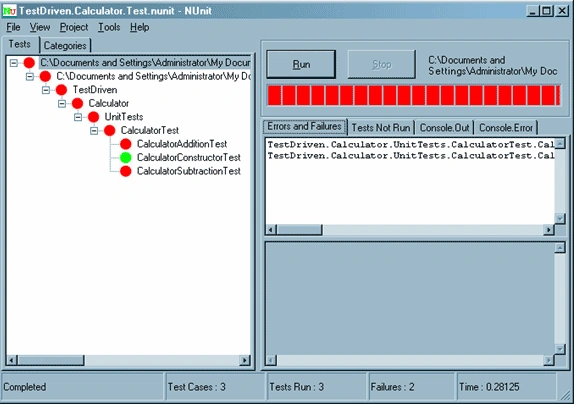
Task: Switch to the Categories tab
Action: click(65, 46)
